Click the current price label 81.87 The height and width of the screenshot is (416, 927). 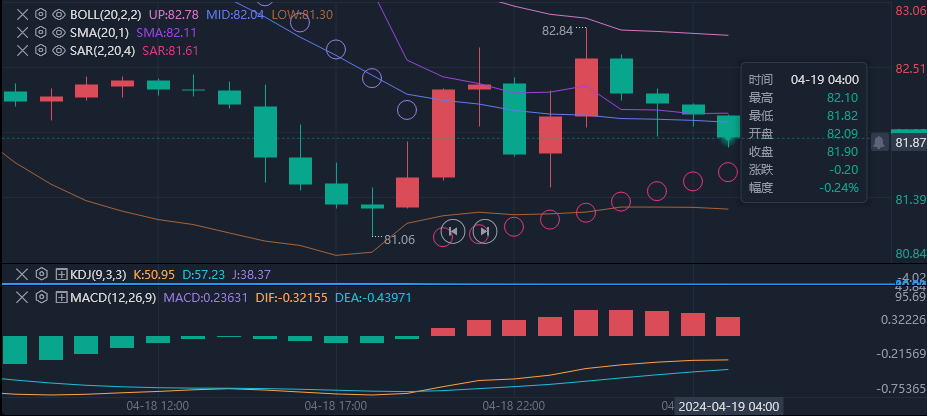910,142
